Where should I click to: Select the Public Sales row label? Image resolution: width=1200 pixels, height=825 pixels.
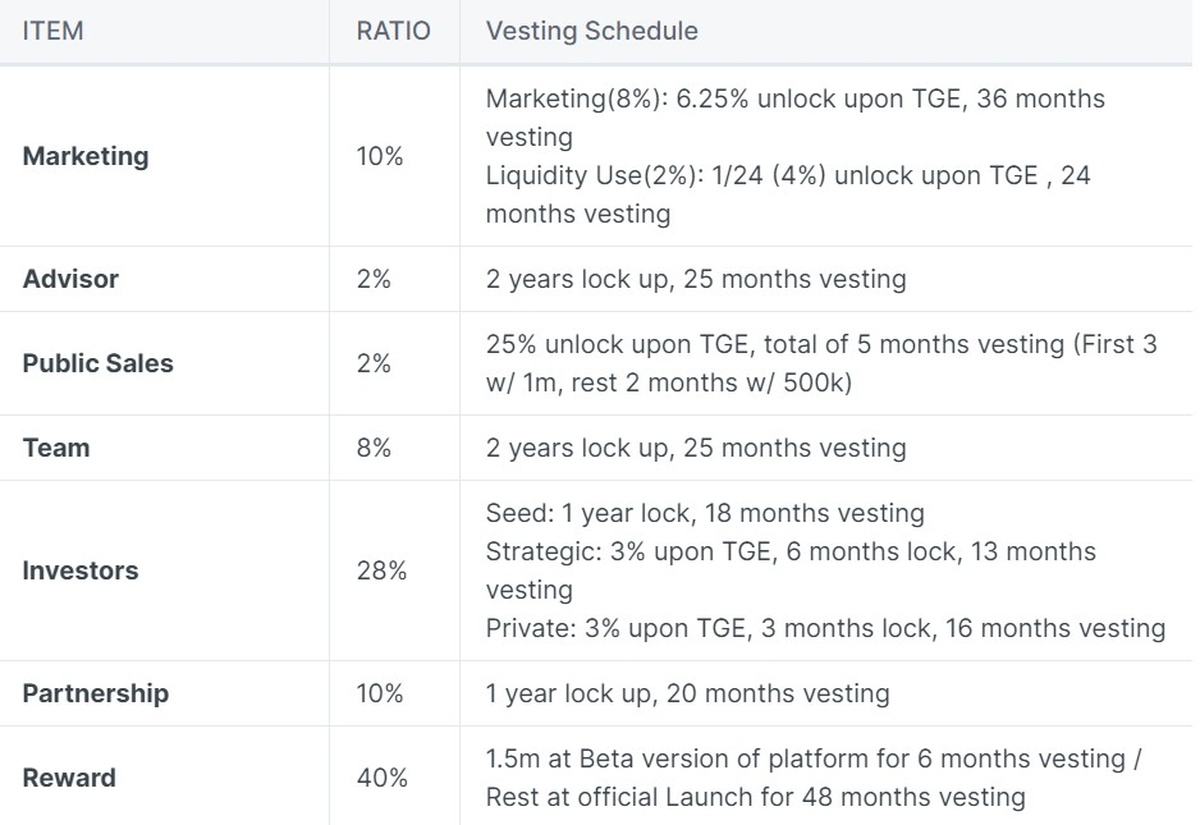coord(97,363)
